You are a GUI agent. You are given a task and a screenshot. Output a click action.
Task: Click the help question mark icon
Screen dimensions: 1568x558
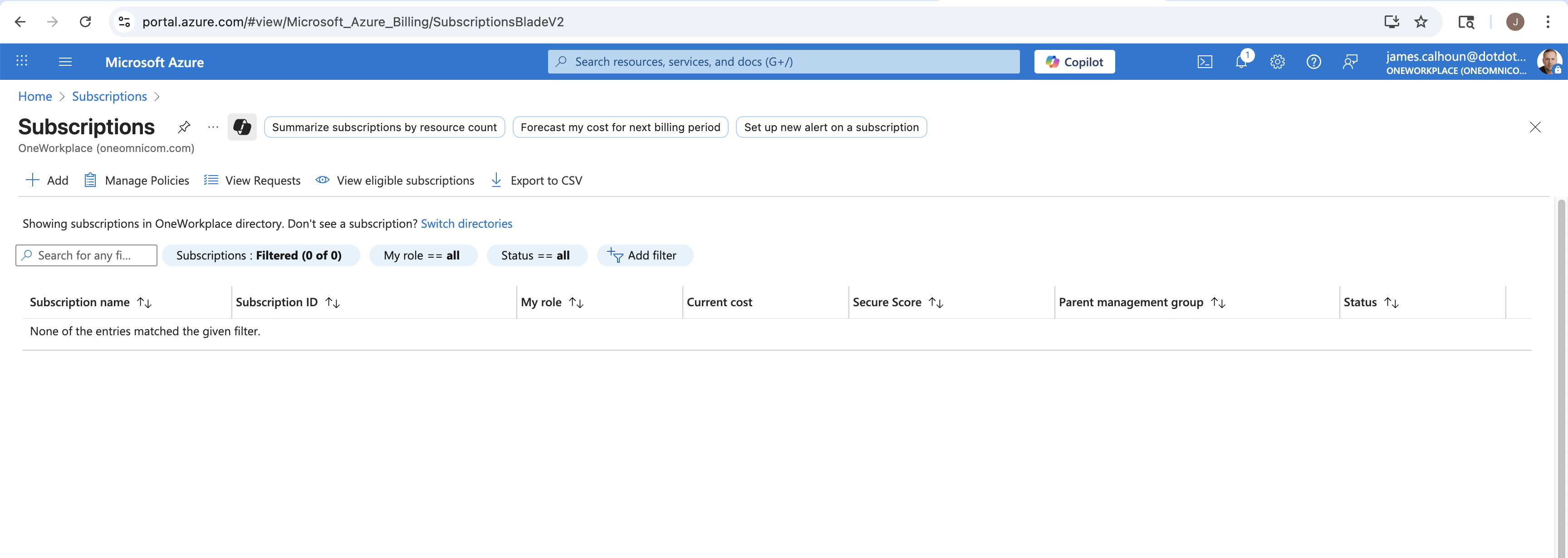click(x=1313, y=62)
